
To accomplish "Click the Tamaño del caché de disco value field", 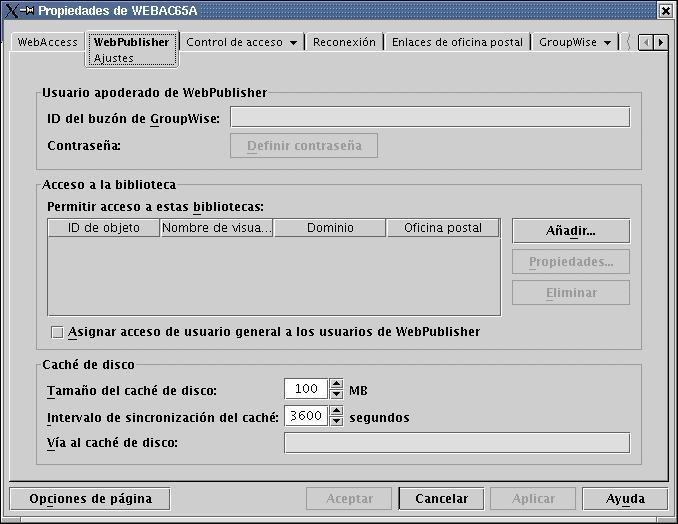I will pos(306,389).
